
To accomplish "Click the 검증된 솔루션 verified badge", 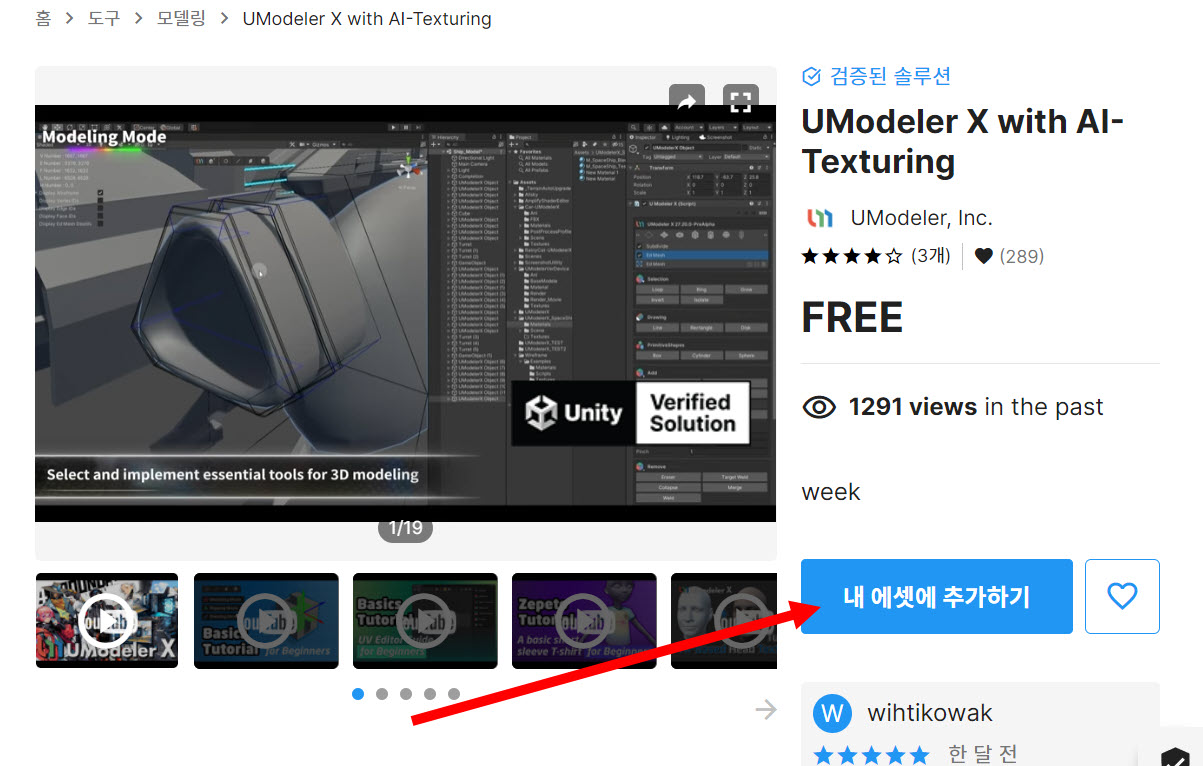I will (x=876, y=76).
